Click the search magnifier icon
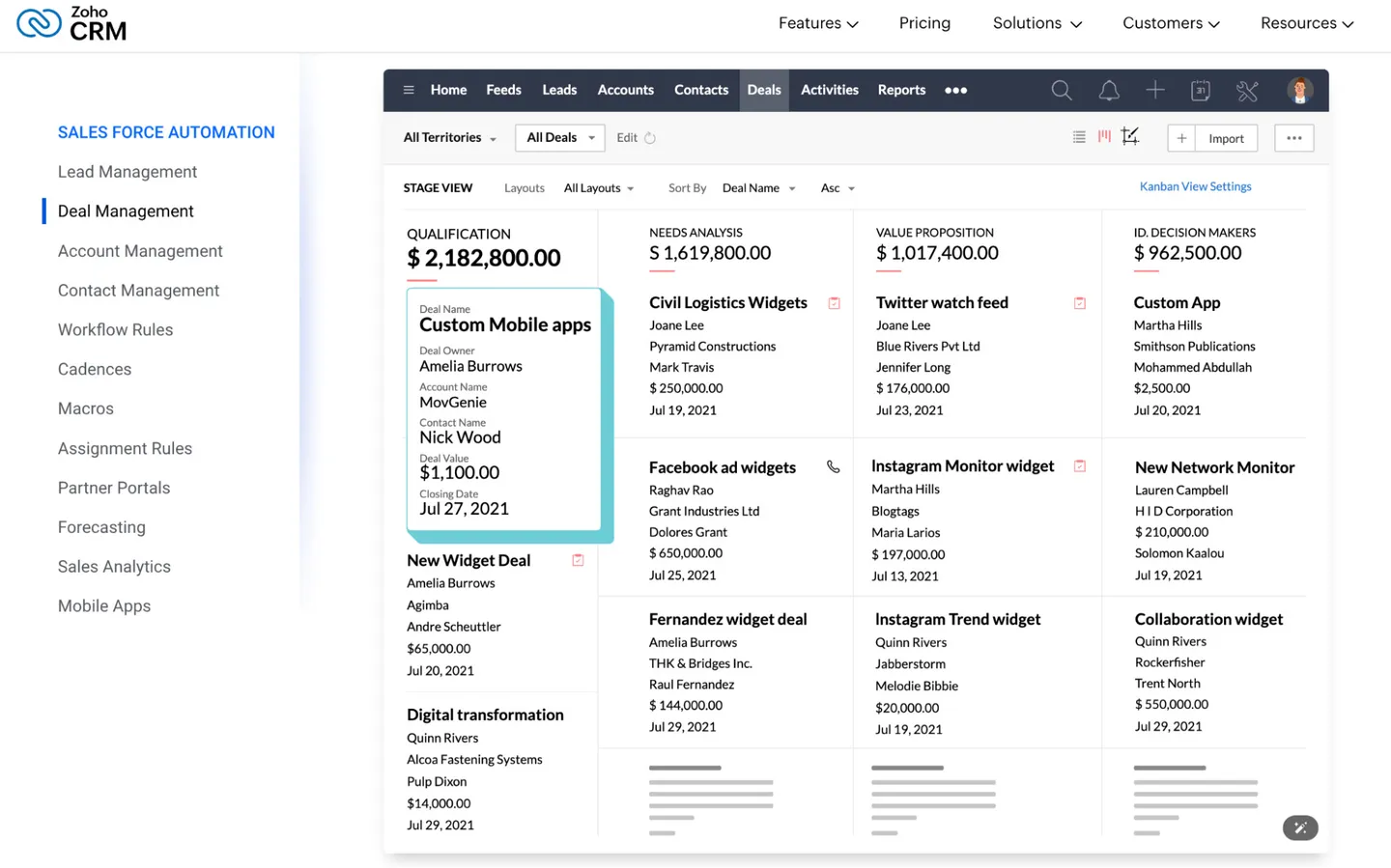Viewport: 1391px width, 868px height. (1062, 90)
